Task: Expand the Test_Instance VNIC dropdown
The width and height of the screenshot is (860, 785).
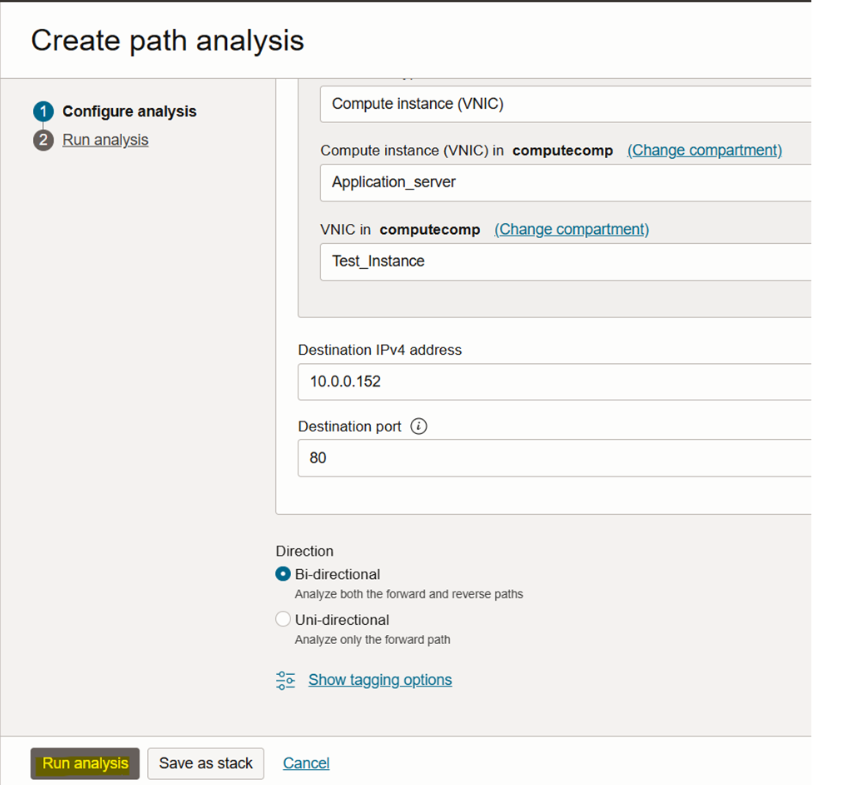Action: pyautogui.click(x=565, y=262)
